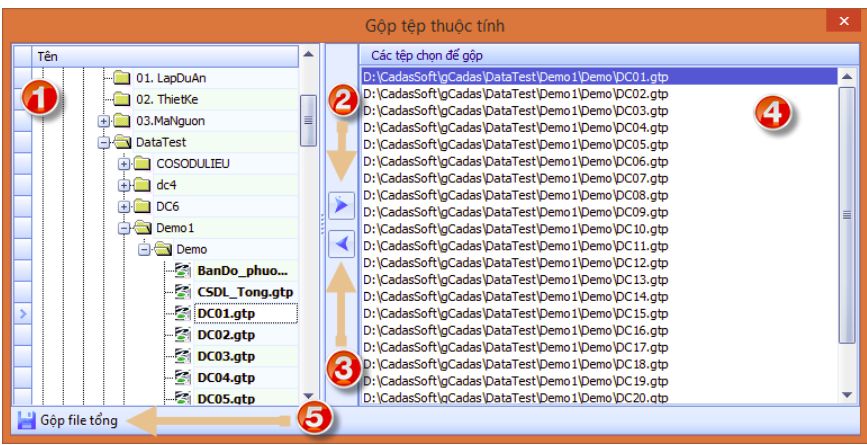Click the CSDL_Tong.gtp file icon
The image size is (867, 445).
click(182, 292)
